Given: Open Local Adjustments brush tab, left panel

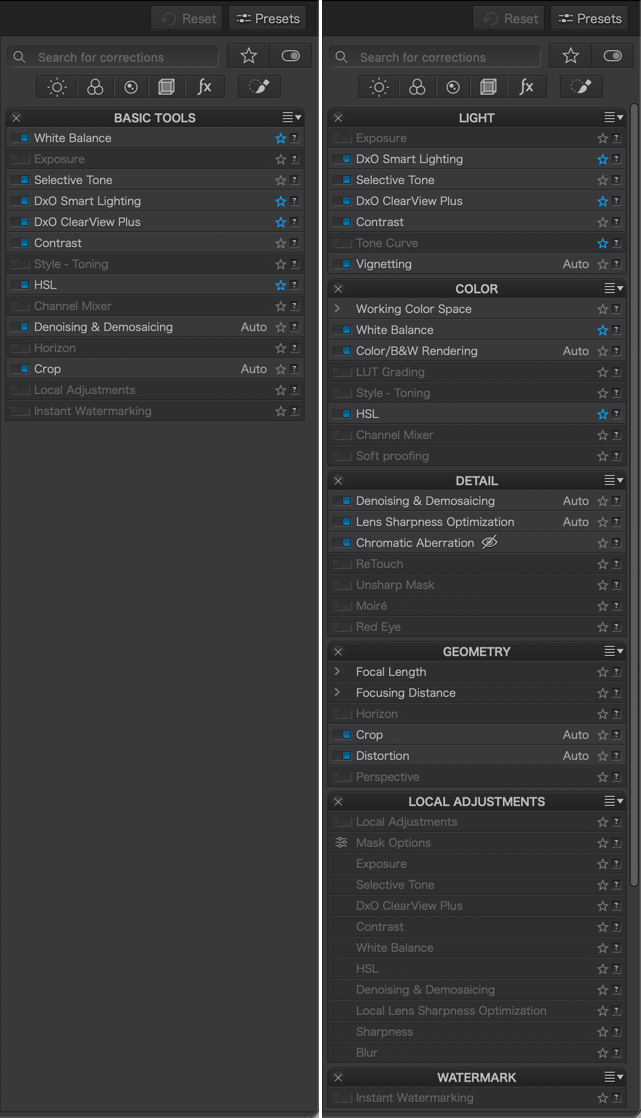Looking at the screenshot, I should 259,87.
